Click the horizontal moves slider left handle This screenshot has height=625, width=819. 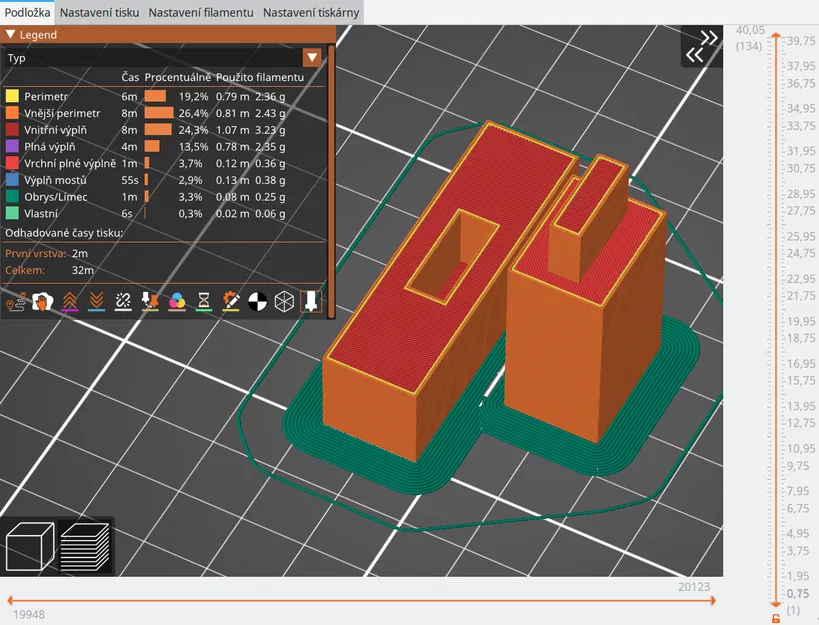[x=10, y=600]
